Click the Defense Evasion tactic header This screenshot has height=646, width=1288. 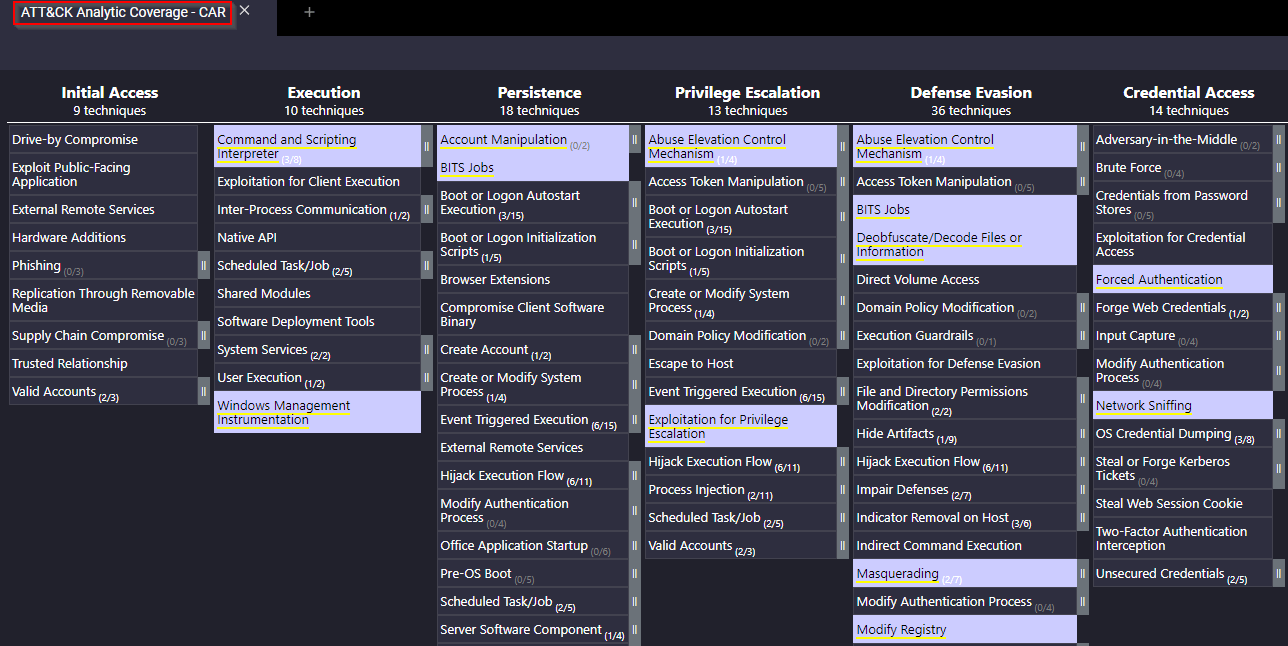[x=971, y=92]
